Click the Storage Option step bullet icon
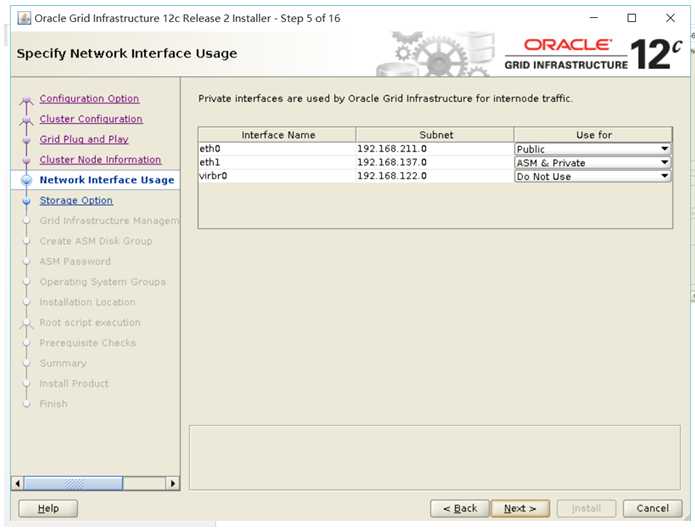 (27, 201)
